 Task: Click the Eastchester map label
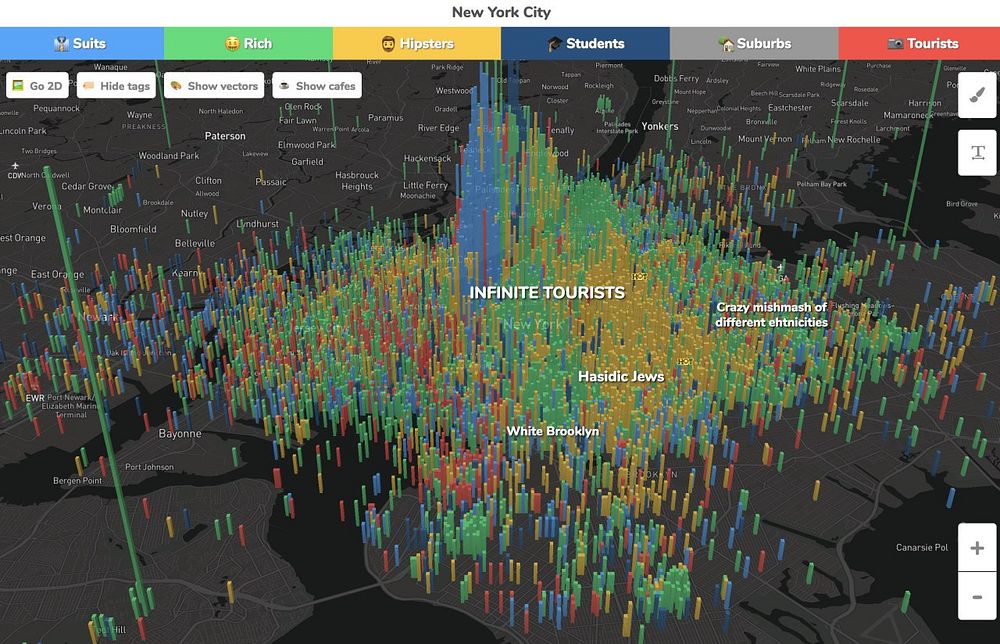point(790,108)
